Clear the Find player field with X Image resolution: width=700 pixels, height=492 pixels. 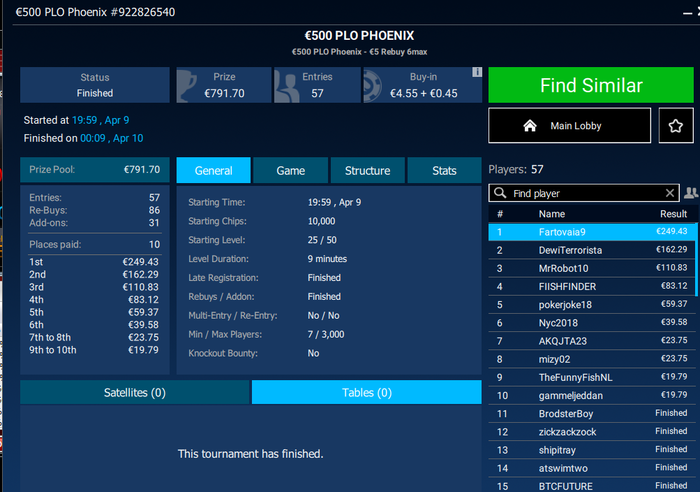[x=670, y=193]
